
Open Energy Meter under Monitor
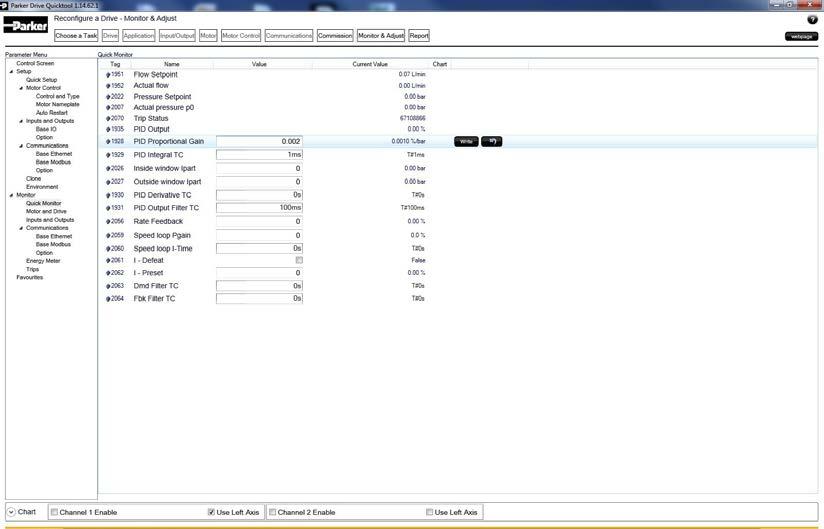pos(43,261)
